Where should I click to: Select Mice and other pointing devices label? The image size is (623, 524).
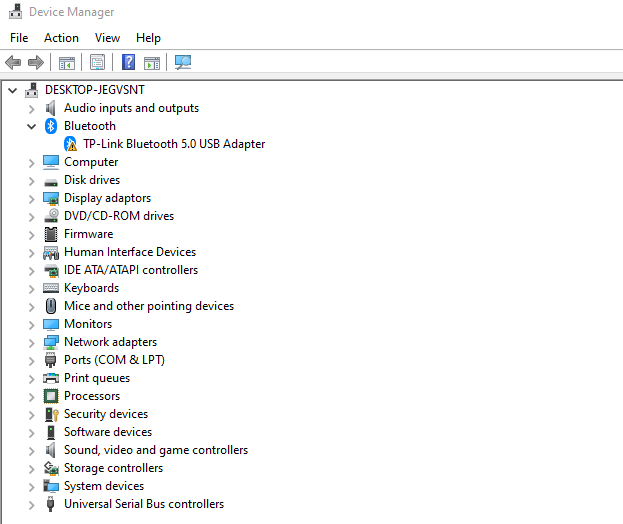click(149, 306)
